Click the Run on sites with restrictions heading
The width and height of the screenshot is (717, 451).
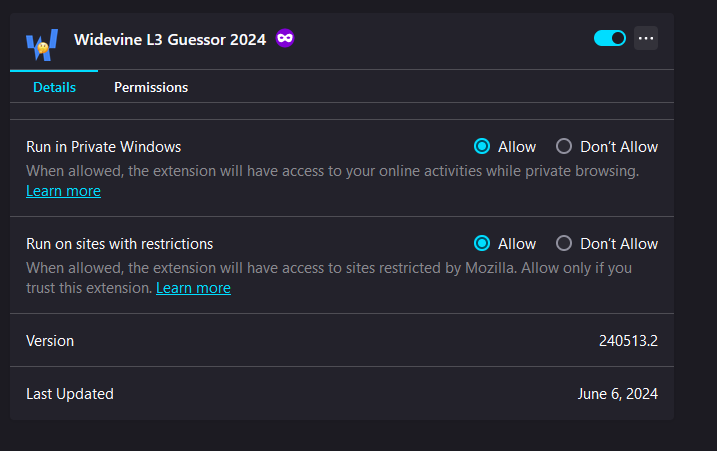(120, 244)
